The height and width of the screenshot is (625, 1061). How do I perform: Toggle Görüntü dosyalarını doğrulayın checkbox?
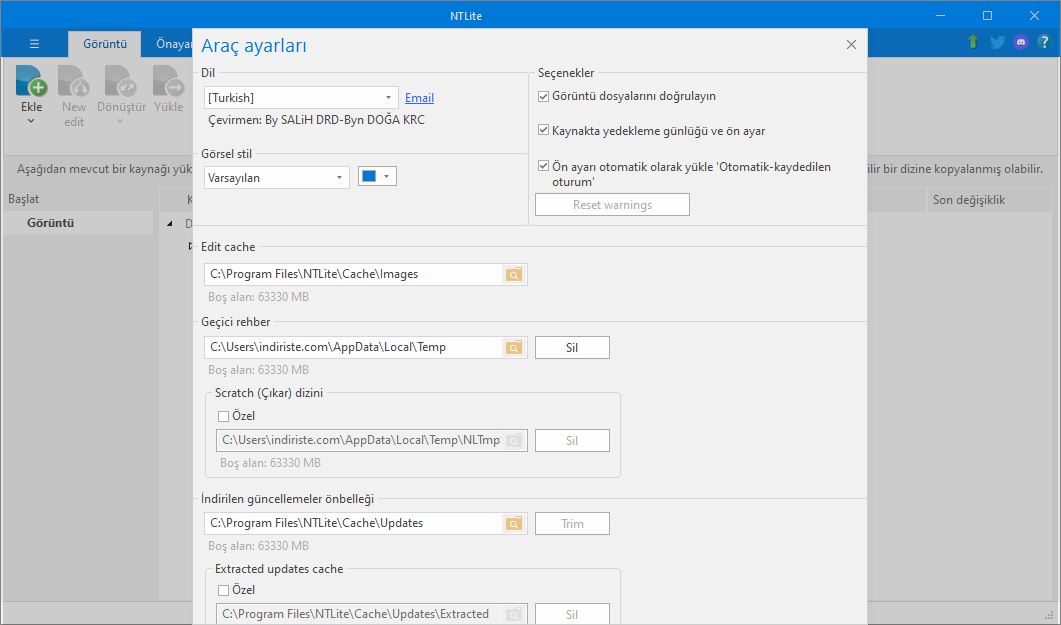[543, 97]
